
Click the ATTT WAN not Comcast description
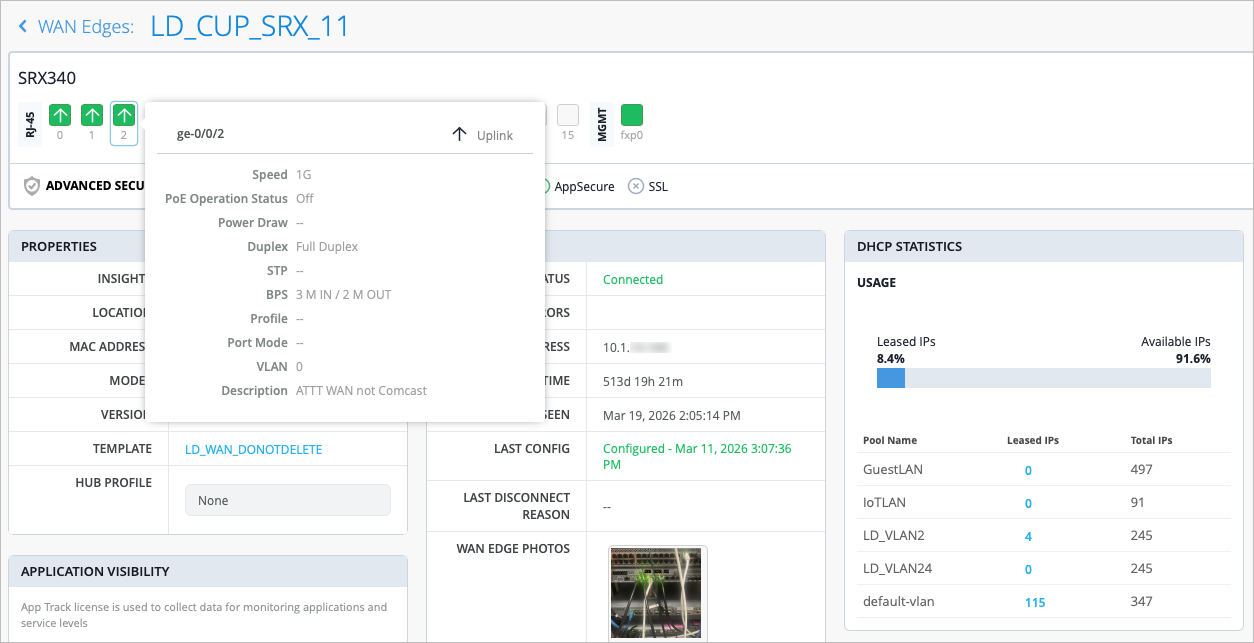[x=361, y=391]
